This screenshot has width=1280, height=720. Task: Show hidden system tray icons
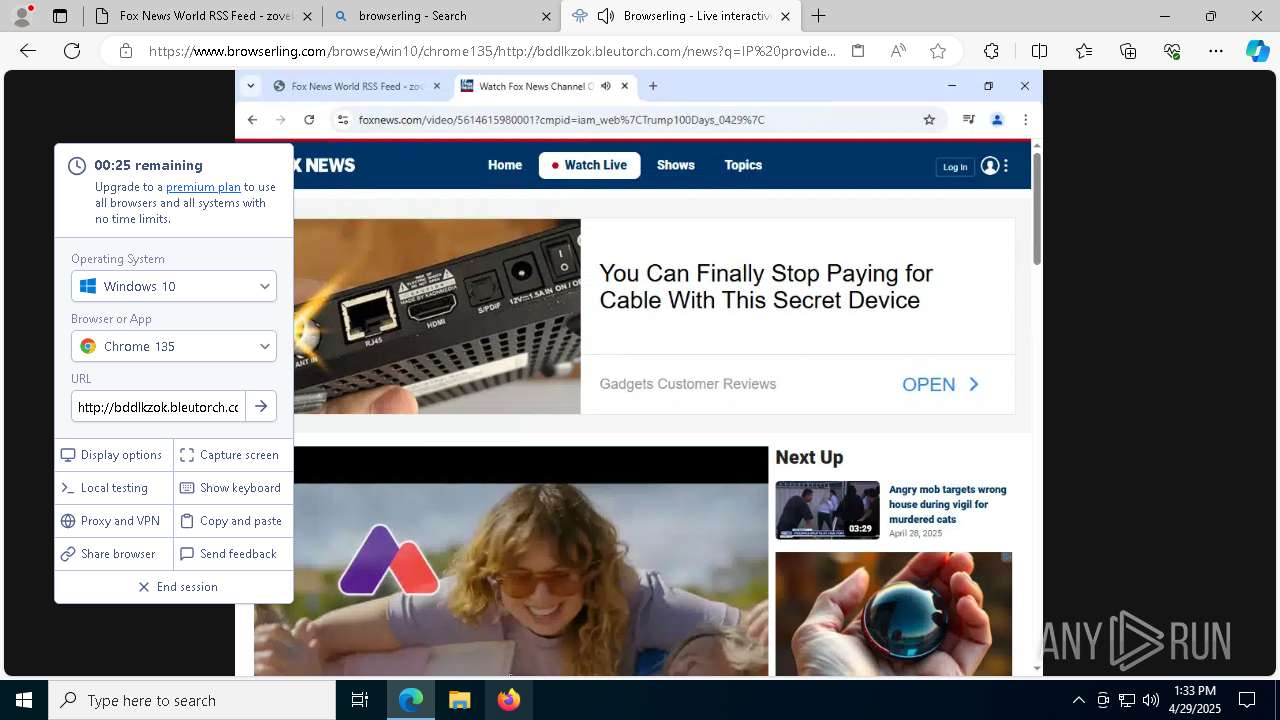point(1078,701)
